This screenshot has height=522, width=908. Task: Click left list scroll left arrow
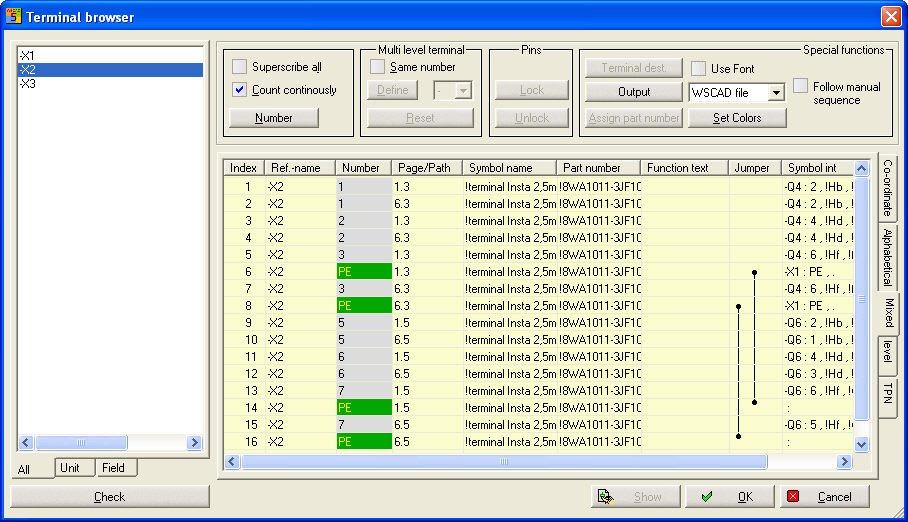[25, 443]
